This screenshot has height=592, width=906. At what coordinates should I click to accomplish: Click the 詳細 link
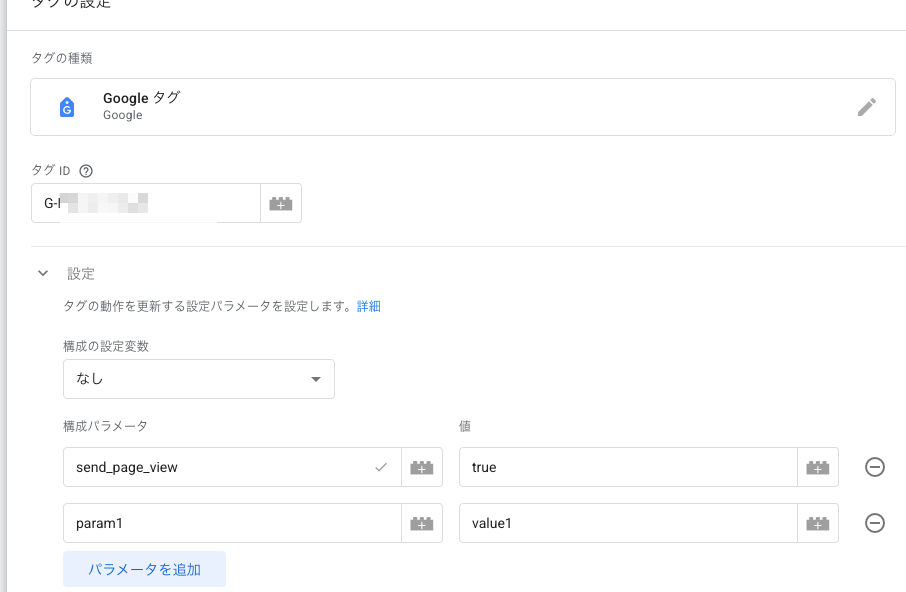pyautogui.click(x=369, y=306)
